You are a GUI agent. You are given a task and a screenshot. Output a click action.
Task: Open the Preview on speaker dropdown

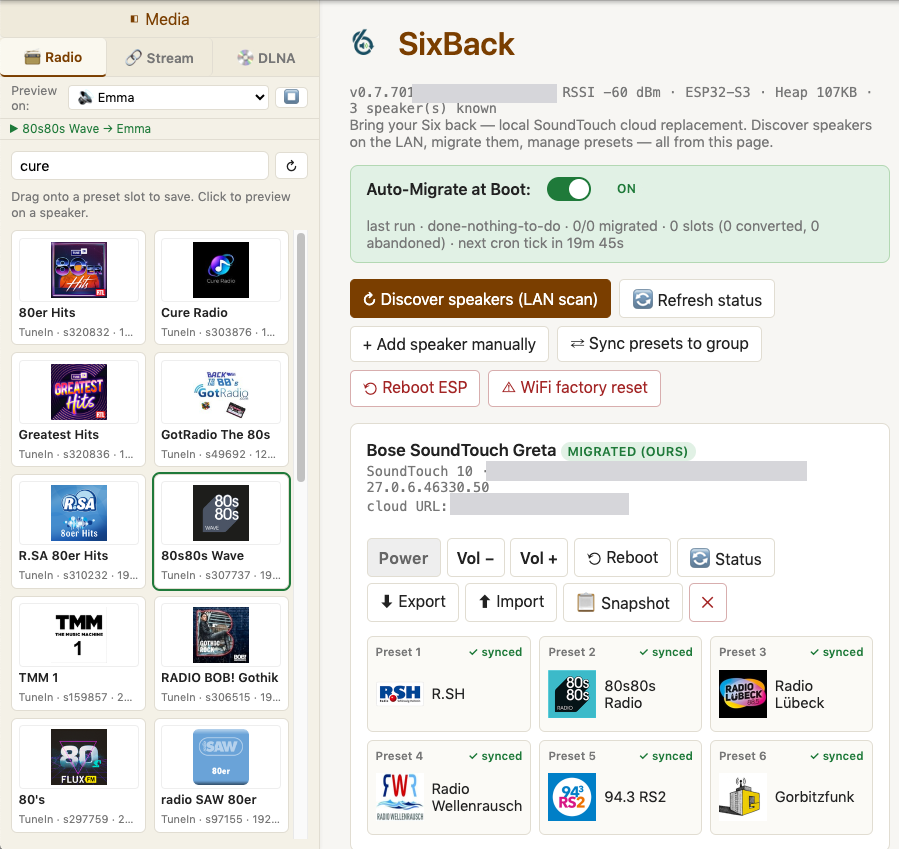tap(169, 97)
